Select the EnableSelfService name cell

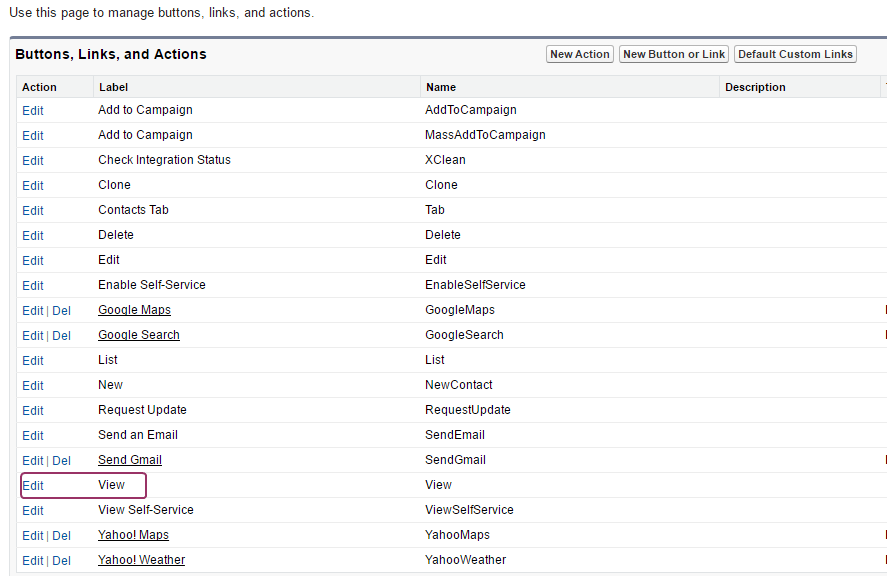(475, 285)
